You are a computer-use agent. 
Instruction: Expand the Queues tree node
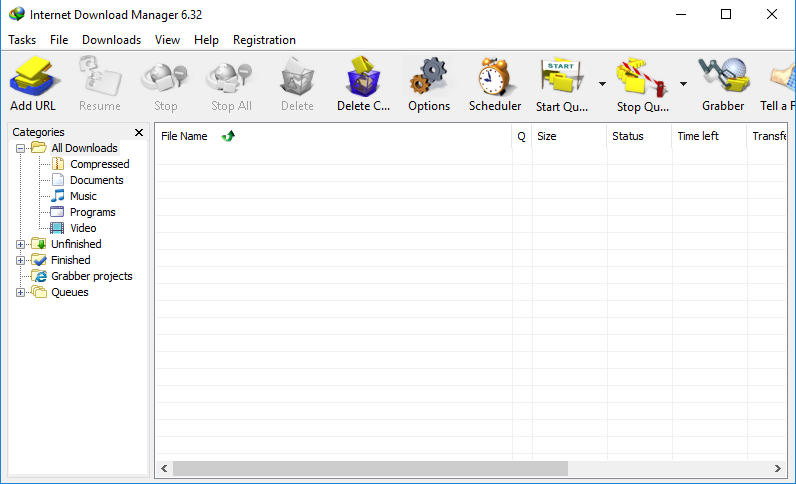pos(20,293)
